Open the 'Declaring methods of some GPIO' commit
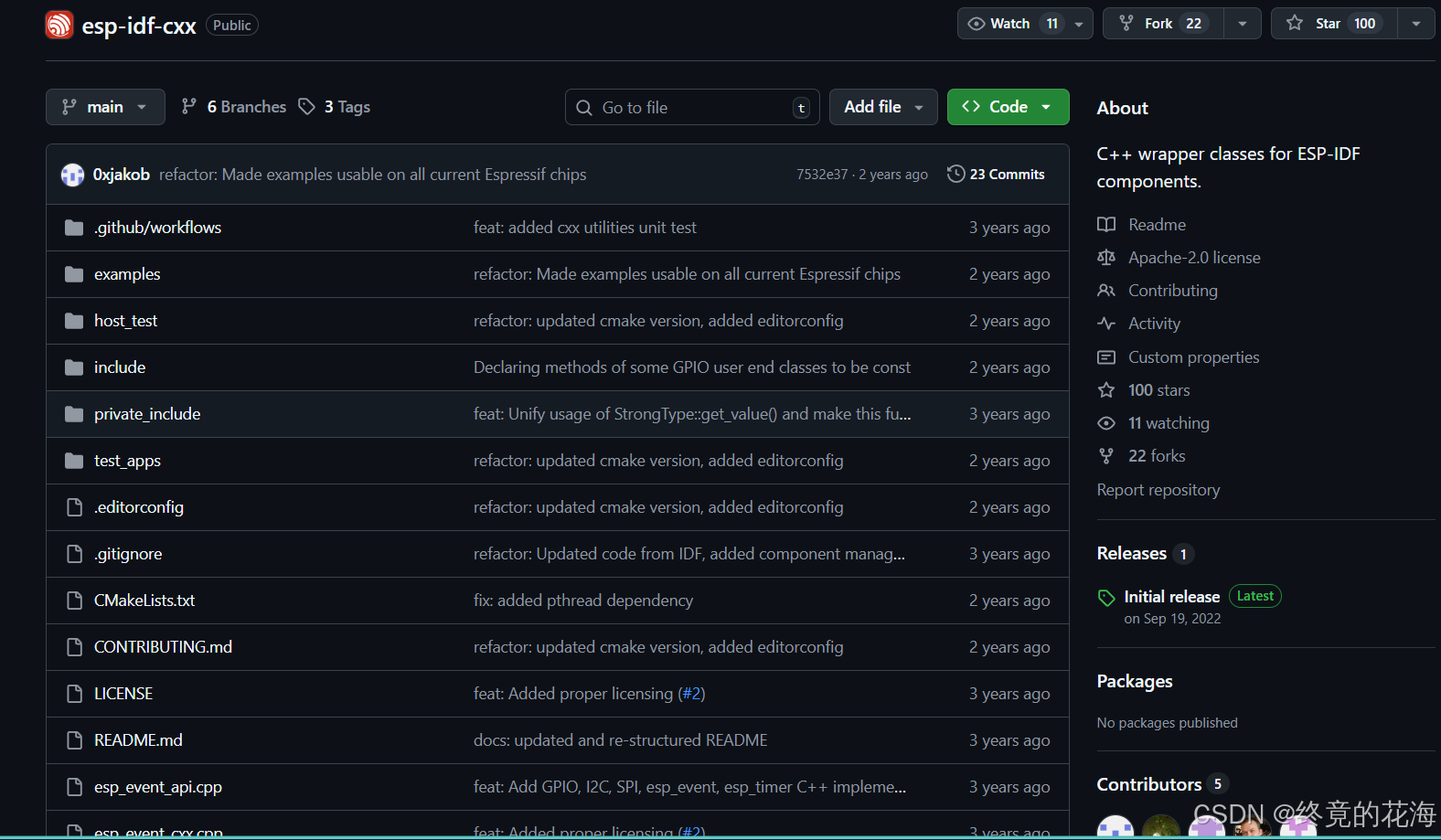The height and width of the screenshot is (840, 1441). [x=692, y=367]
